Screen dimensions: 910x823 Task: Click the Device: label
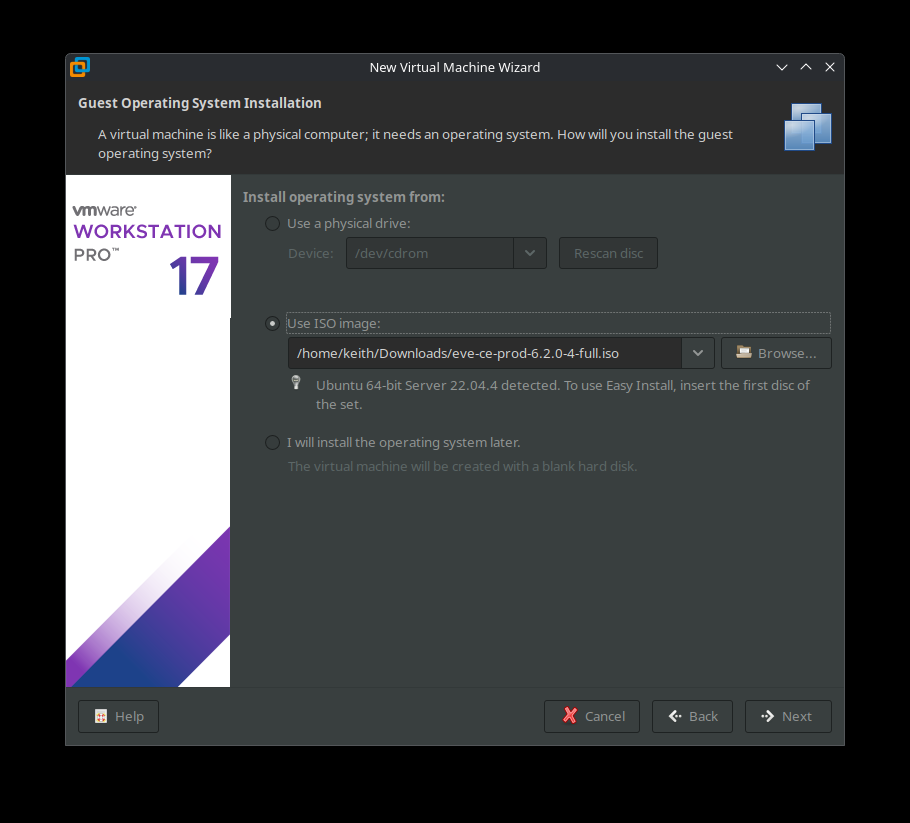click(310, 254)
